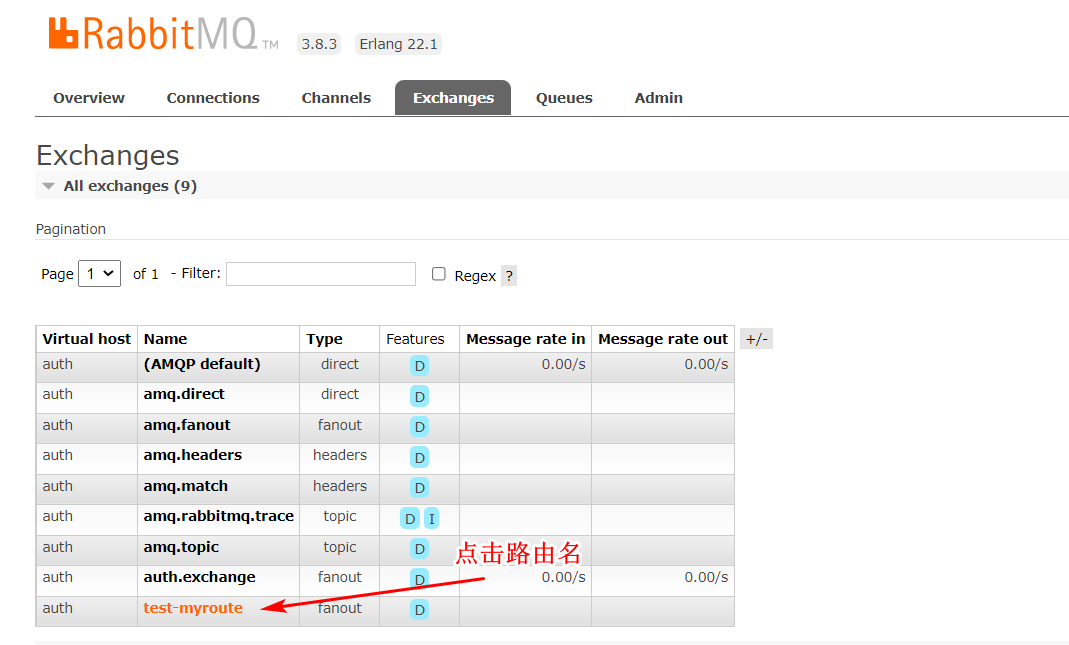Click the auth virtual host in test-myroute row
The image size is (1069, 645).
pos(57,608)
